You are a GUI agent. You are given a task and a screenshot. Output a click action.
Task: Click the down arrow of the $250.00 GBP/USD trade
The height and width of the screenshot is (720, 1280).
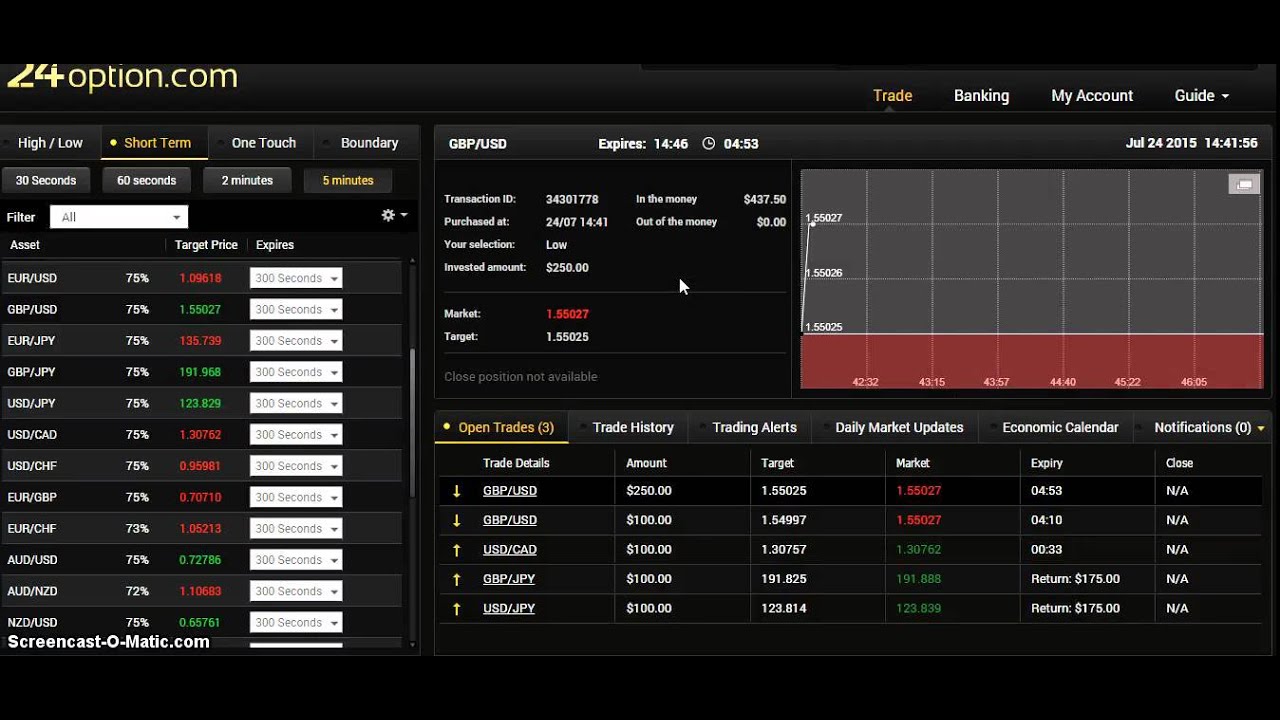pos(457,491)
